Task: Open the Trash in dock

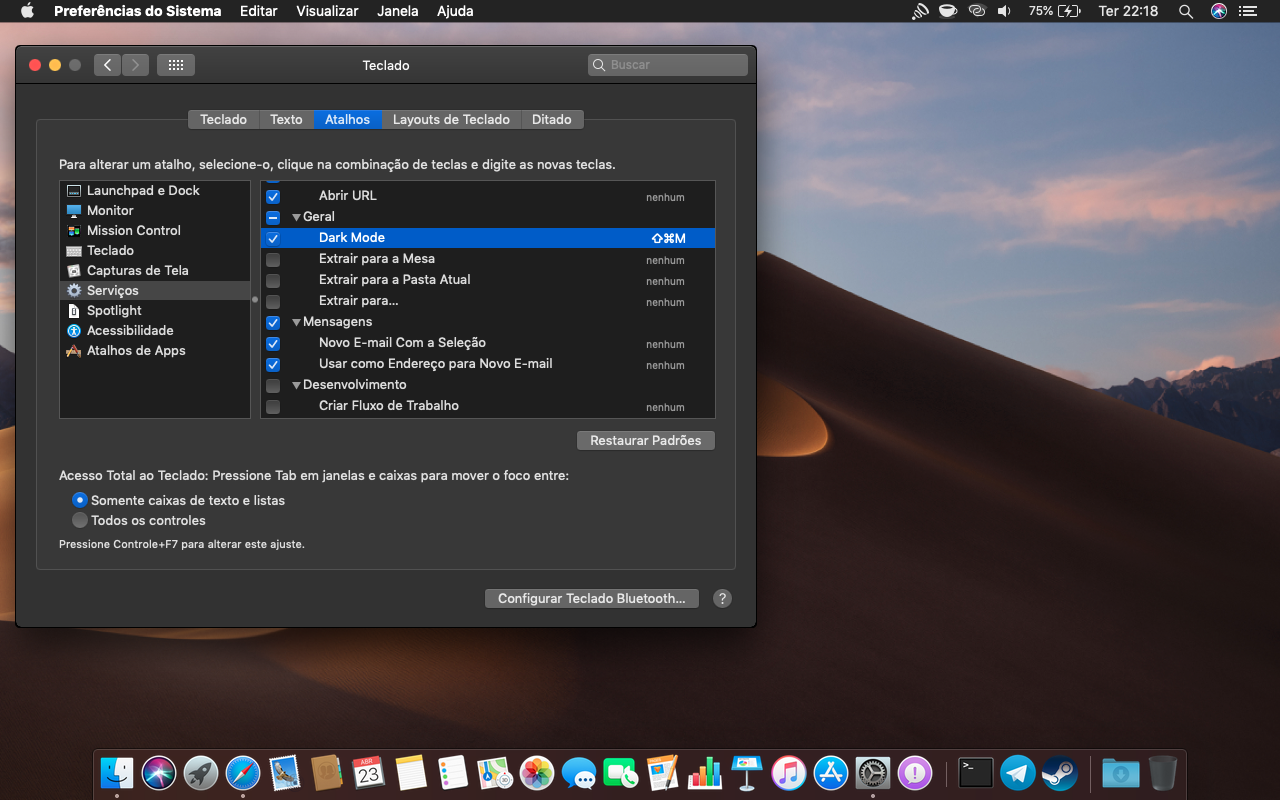Action: [x=1162, y=772]
